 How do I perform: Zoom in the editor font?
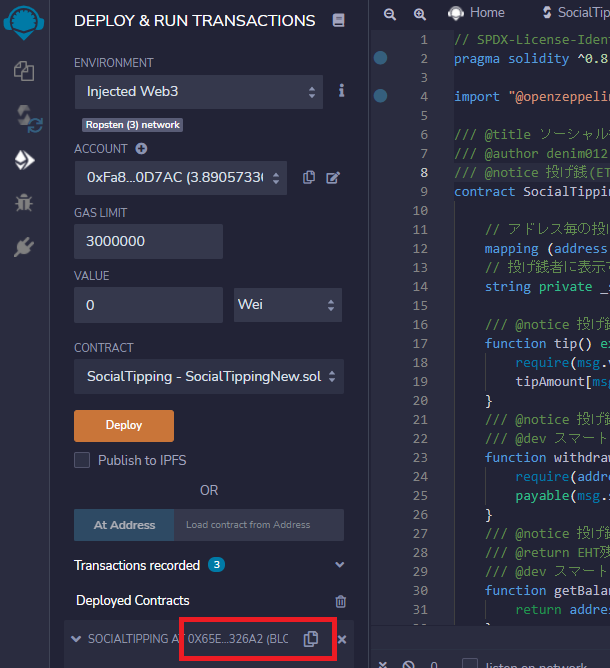tap(420, 14)
